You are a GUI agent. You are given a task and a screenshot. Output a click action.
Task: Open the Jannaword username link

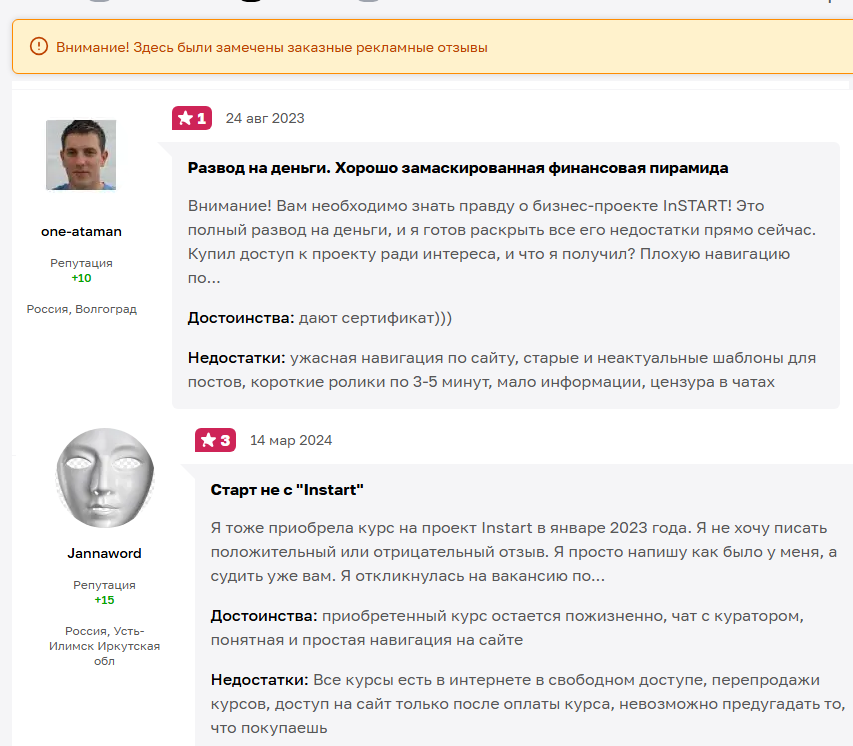(104, 553)
